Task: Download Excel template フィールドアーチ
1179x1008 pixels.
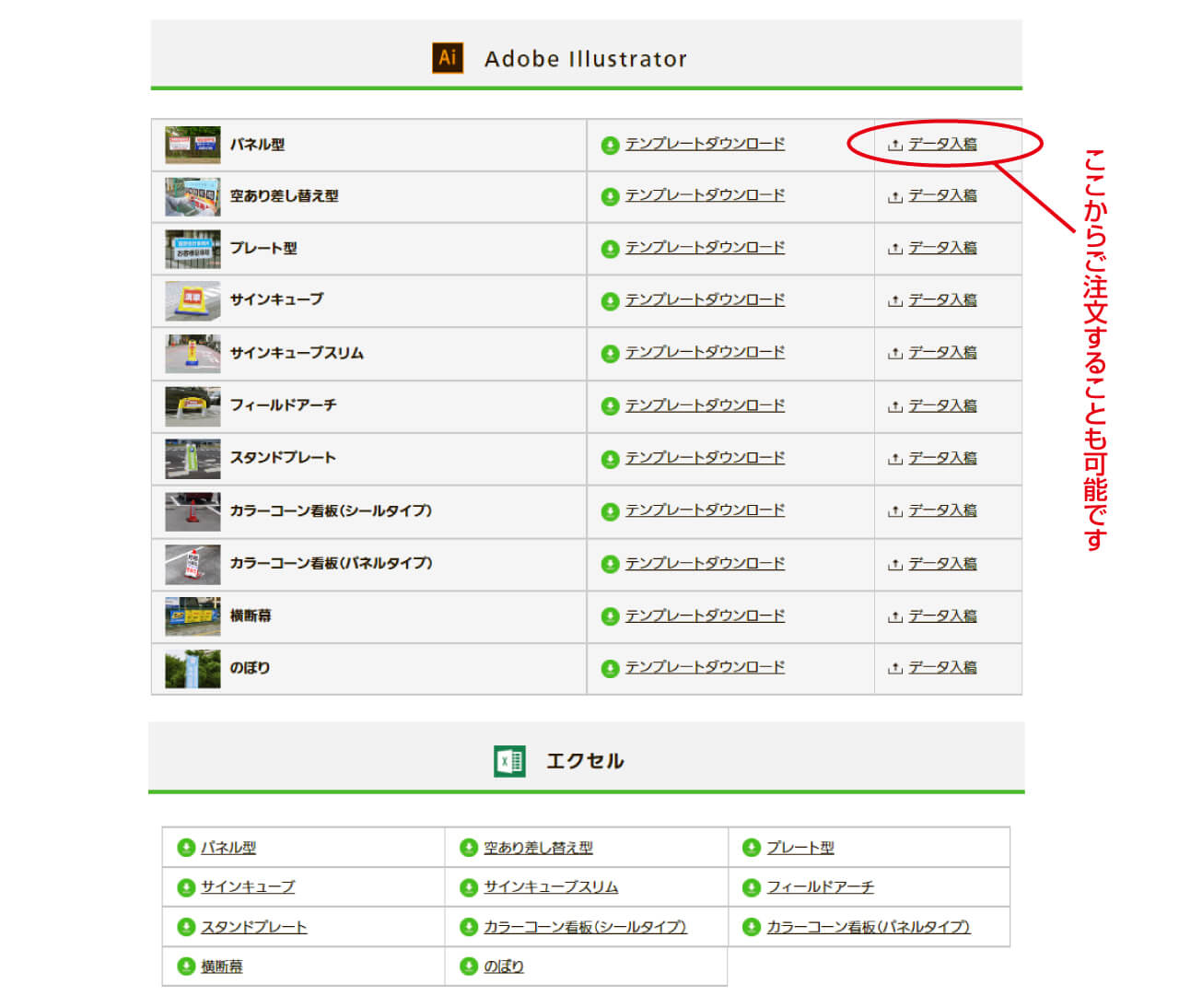Action: tap(820, 887)
